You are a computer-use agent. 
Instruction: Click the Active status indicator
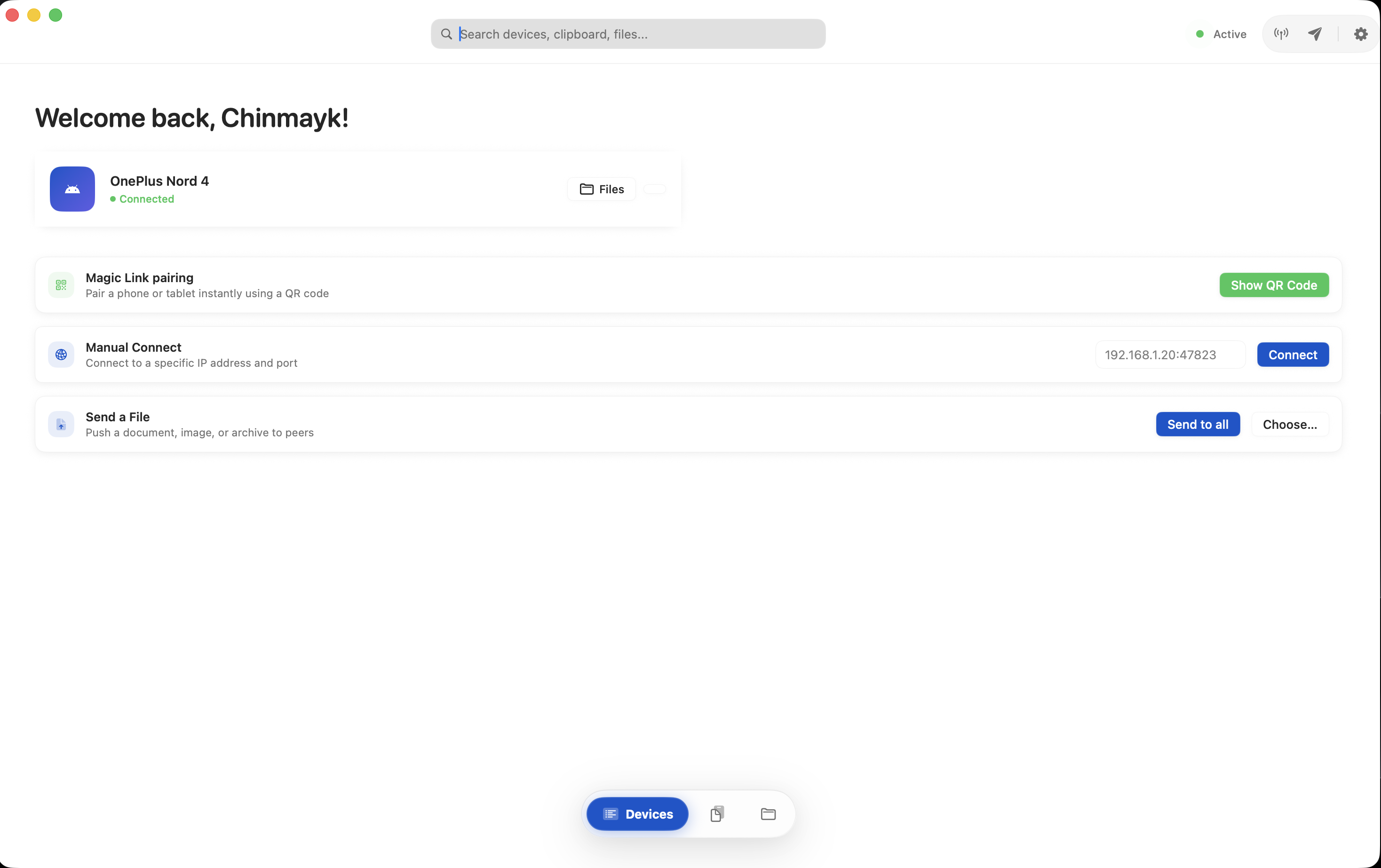[1221, 34]
